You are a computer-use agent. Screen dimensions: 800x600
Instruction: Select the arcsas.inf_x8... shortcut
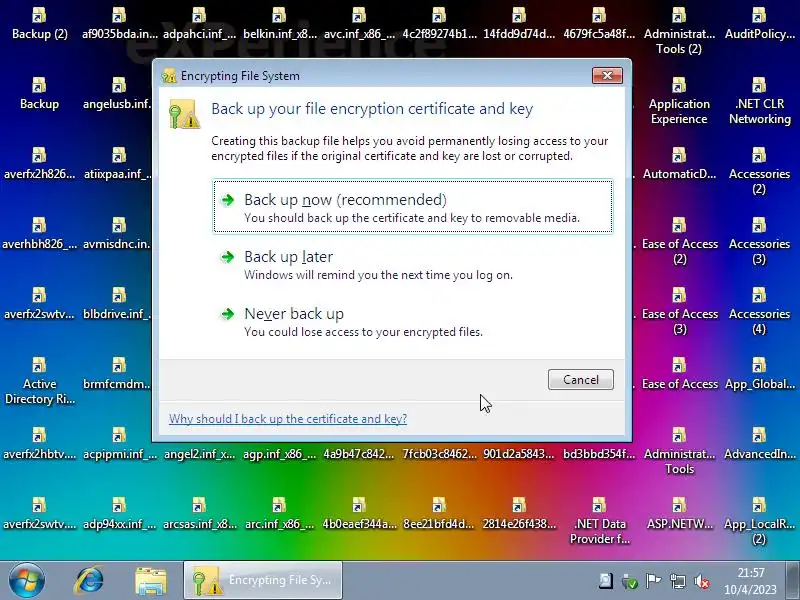click(199, 513)
